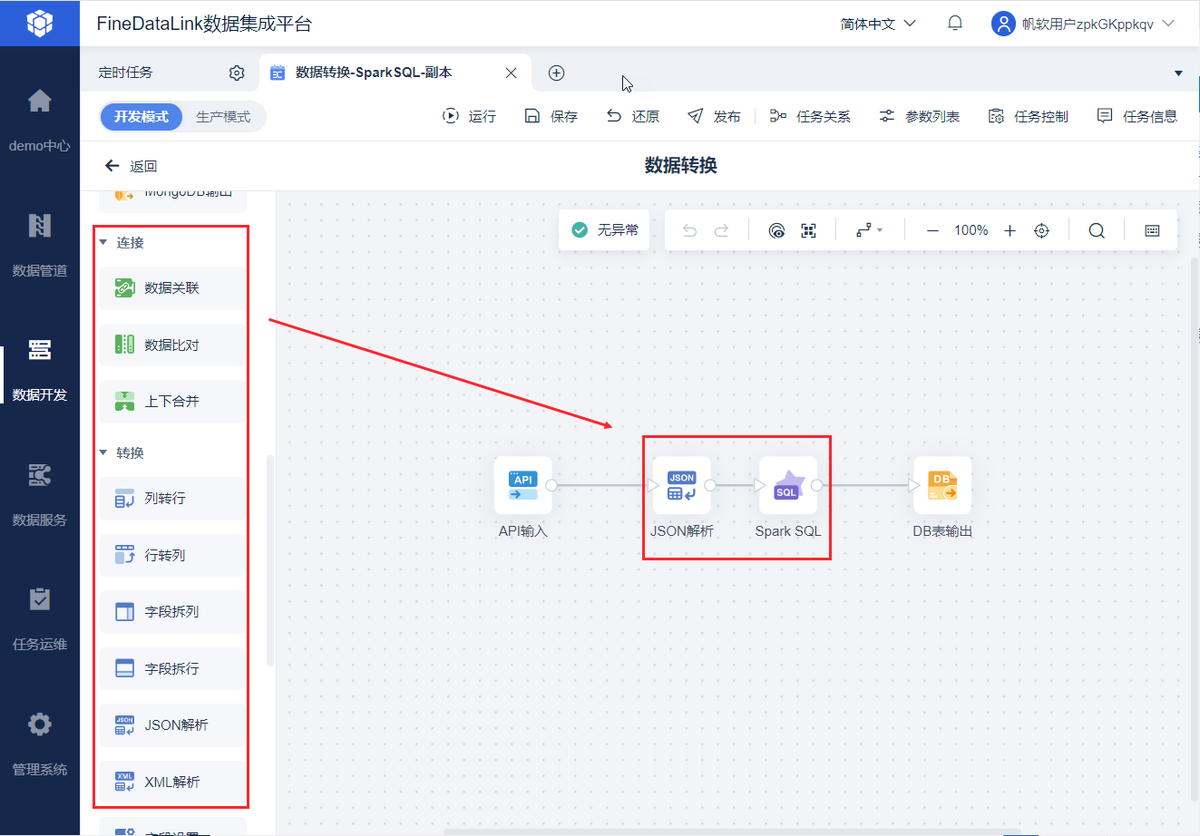This screenshot has width=1200, height=836.
Task: Save the task with 保存
Action: (x=551, y=117)
